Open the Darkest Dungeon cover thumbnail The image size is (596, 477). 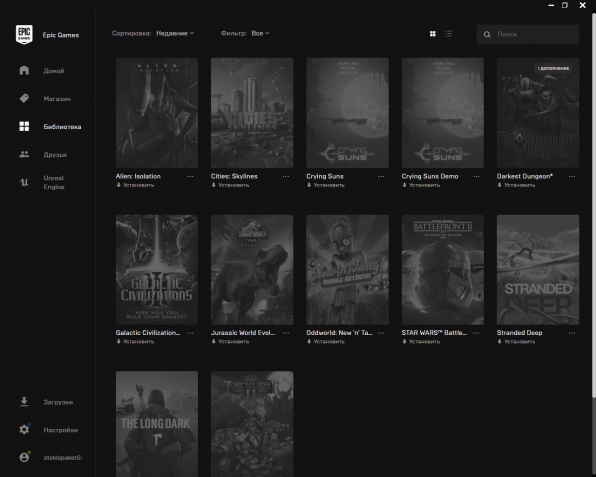(x=538, y=113)
